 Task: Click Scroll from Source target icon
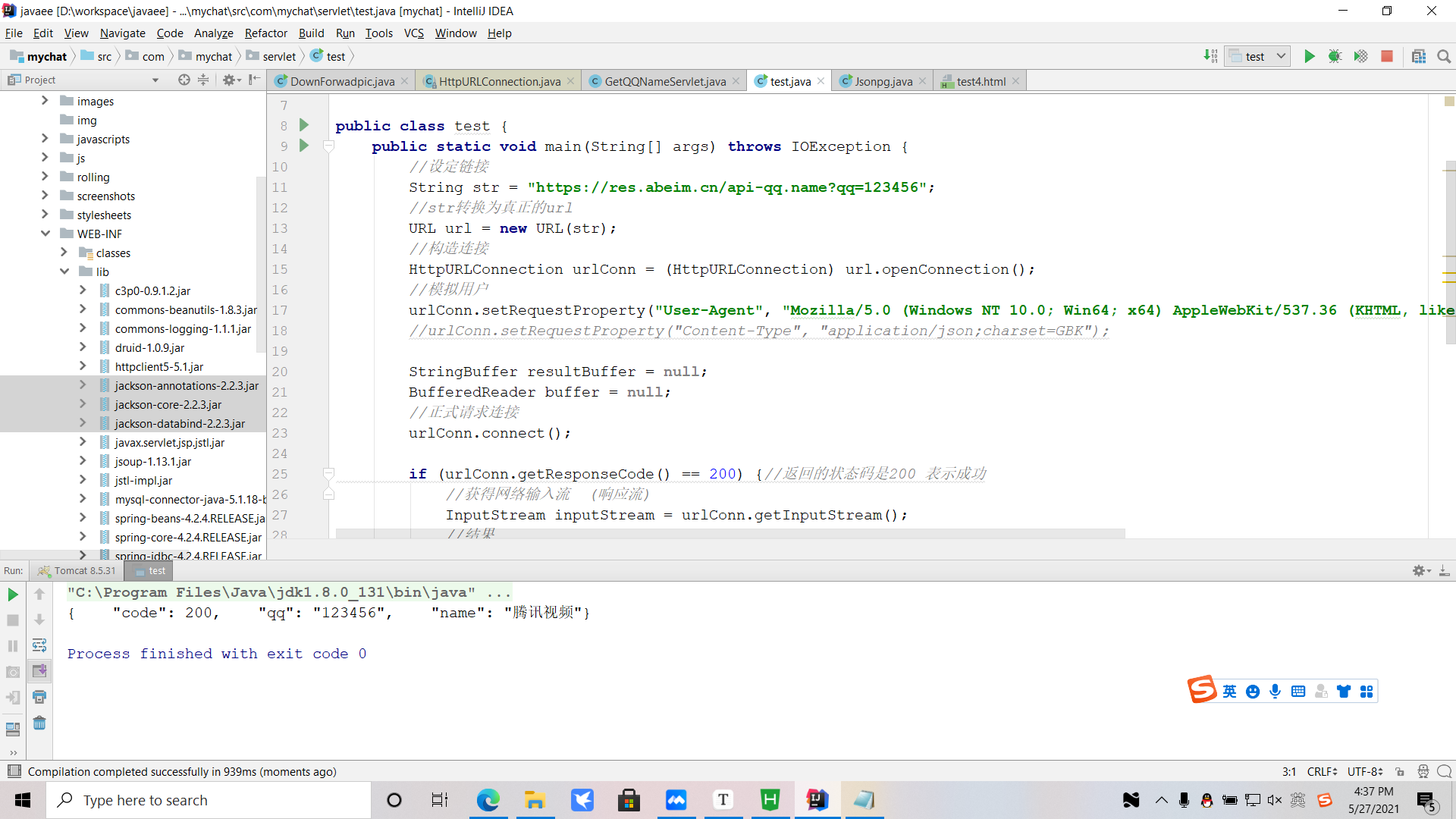(184, 80)
